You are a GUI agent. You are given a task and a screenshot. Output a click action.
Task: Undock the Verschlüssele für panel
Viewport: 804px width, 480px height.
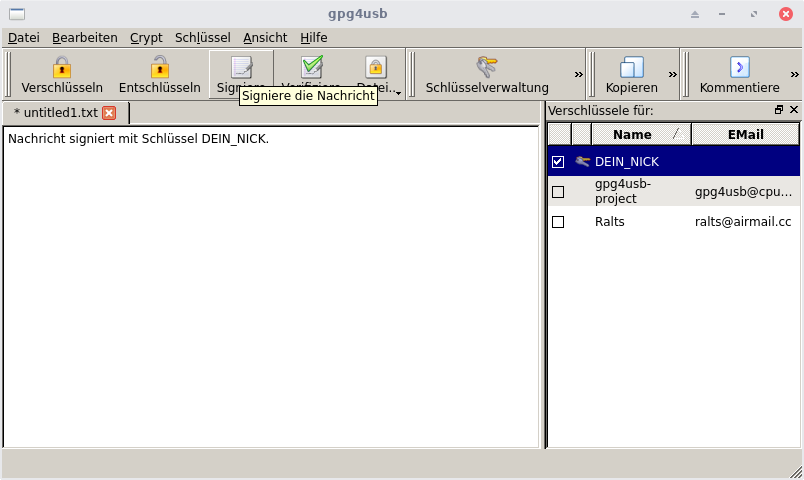779,110
